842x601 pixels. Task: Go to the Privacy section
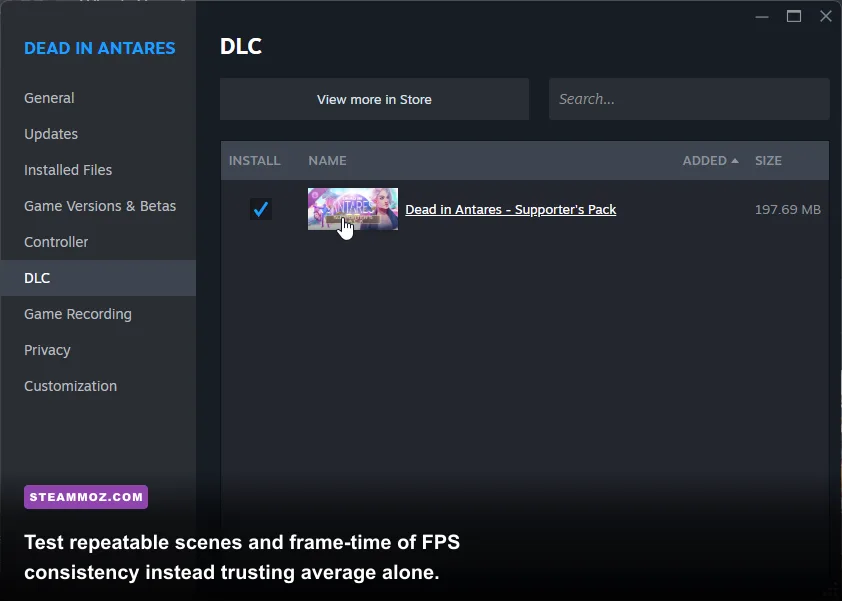tap(47, 350)
